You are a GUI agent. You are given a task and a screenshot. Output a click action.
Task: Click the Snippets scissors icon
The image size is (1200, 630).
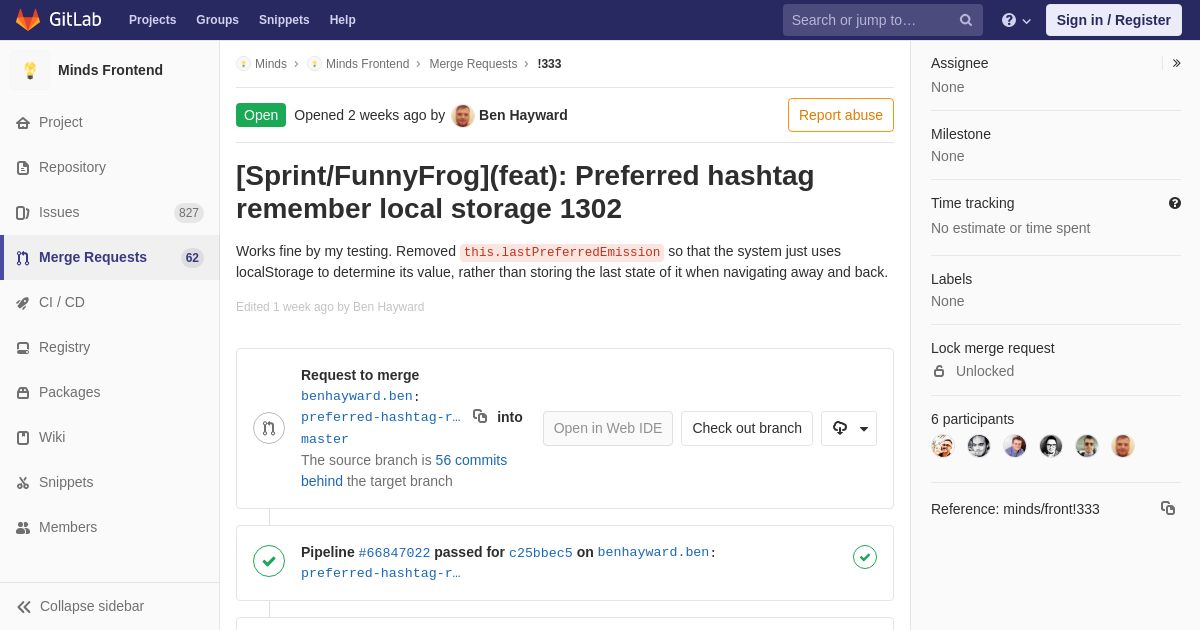23,483
